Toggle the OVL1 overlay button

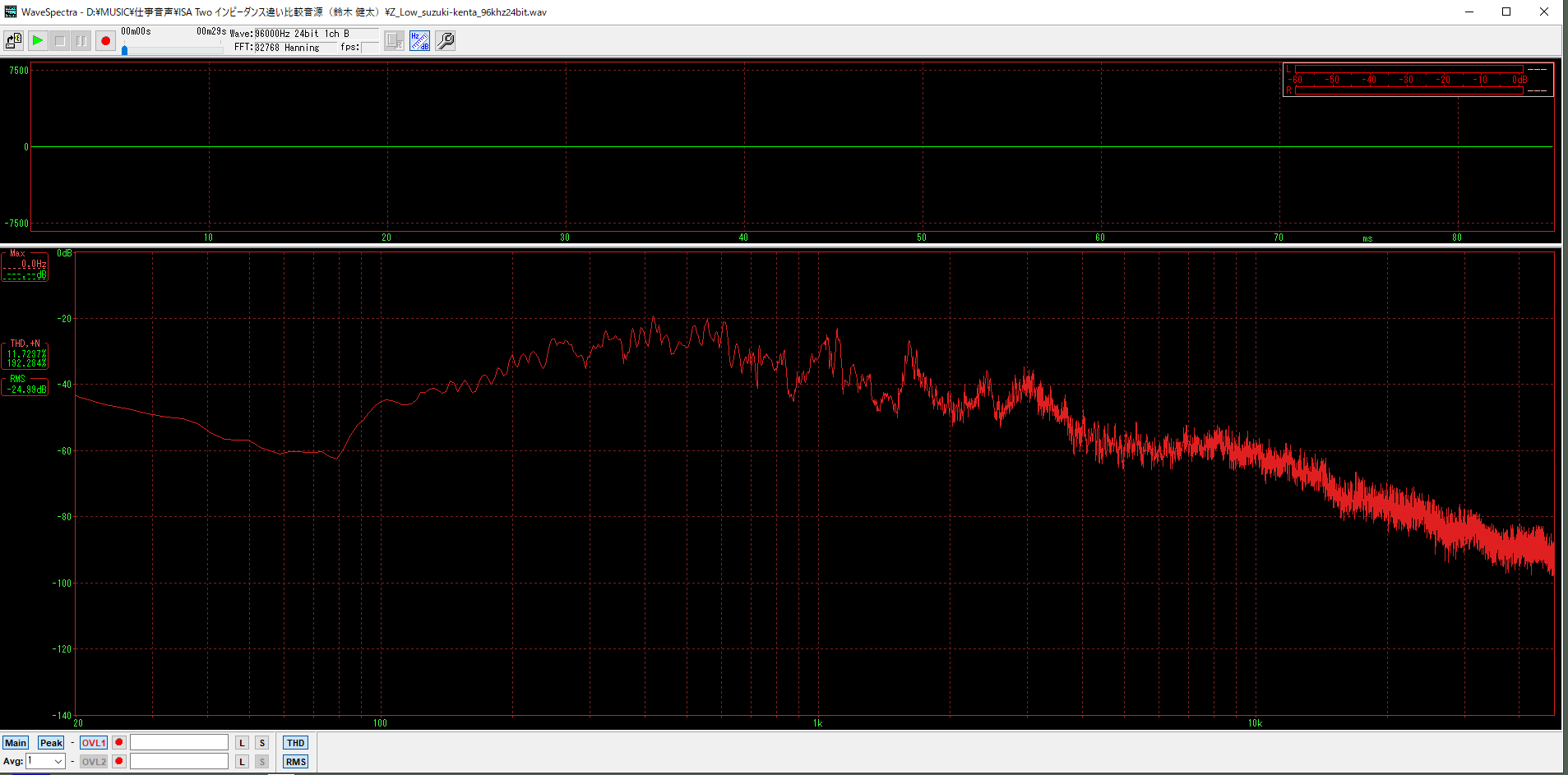click(94, 743)
